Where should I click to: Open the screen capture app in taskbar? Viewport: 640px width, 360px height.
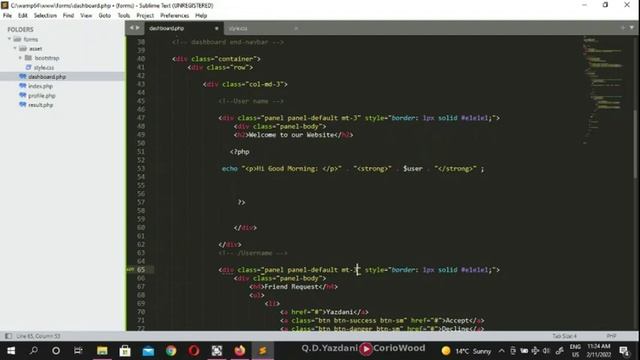217,351
